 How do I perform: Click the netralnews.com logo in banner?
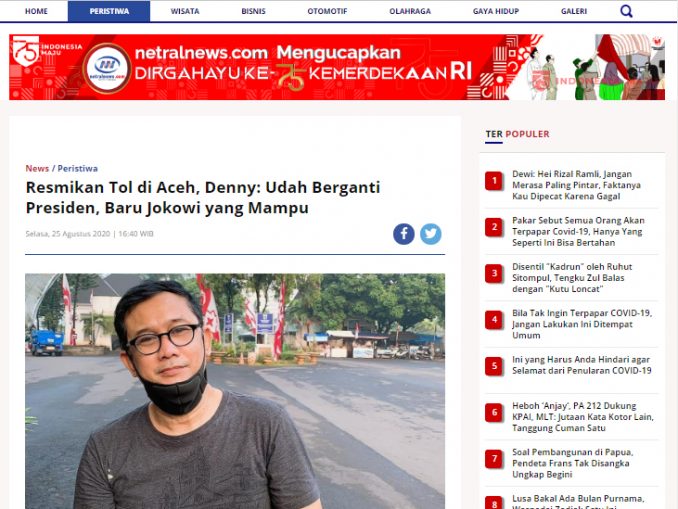[107, 68]
